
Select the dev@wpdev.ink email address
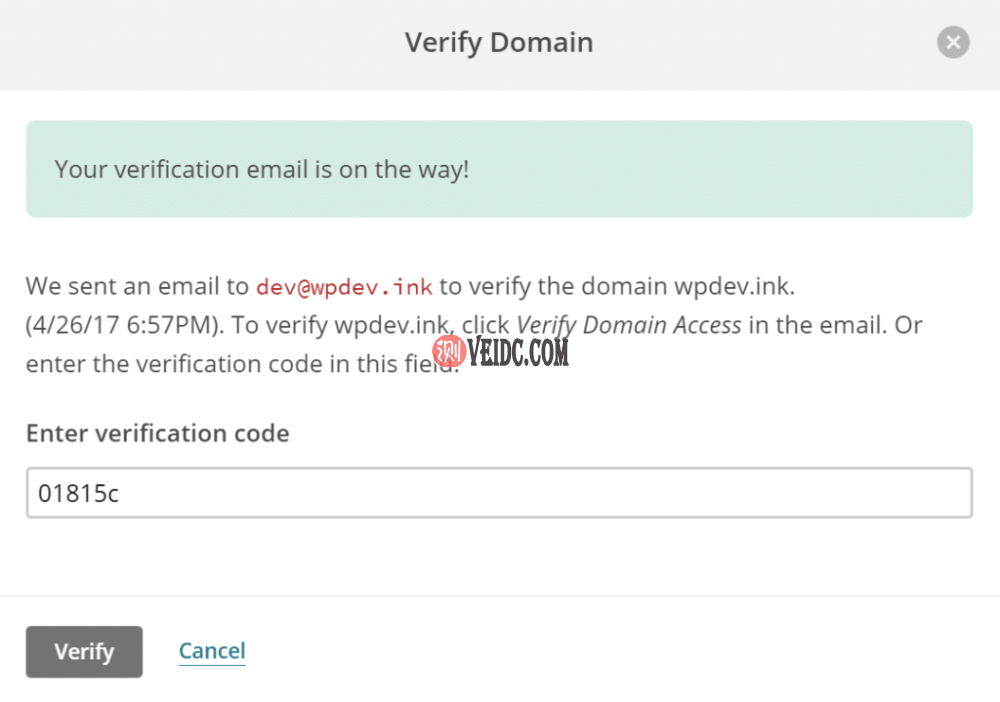(344, 287)
